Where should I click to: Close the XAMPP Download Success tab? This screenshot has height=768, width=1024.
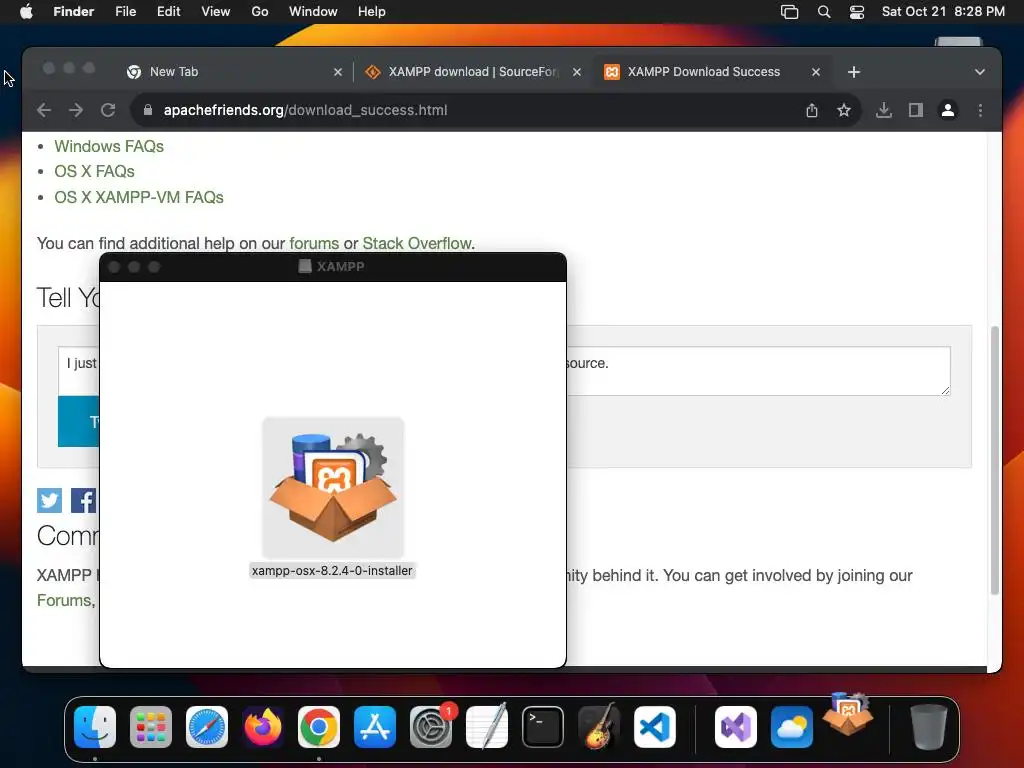tap(816, 72)
